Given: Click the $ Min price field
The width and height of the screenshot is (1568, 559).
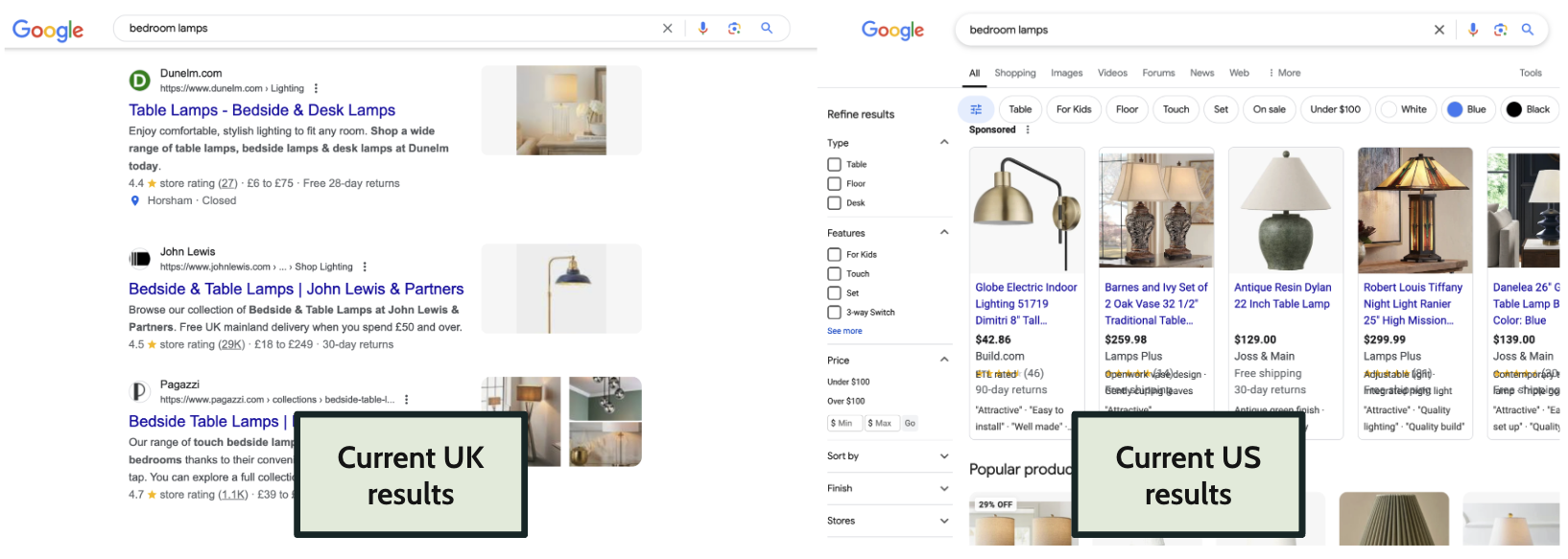Looking at the screenshot, I should click(x=844, y=423).
